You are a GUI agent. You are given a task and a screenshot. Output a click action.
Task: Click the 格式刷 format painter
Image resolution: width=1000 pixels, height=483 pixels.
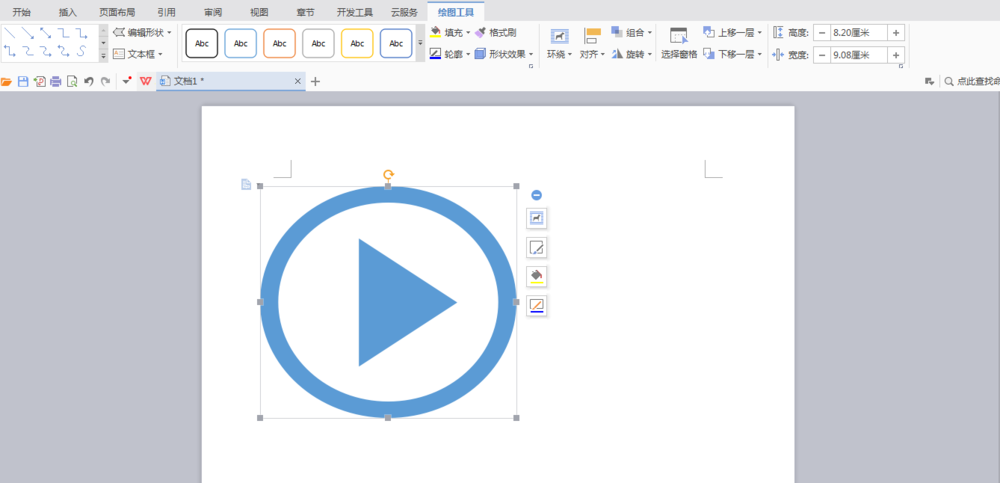pyautogui.click(x=496, y=32)
